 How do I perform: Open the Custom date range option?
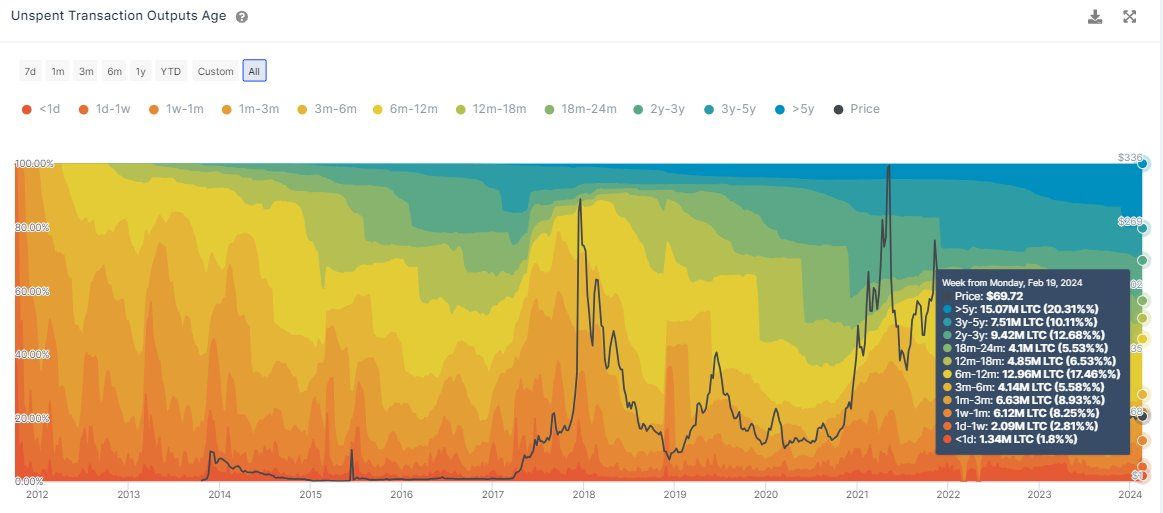[215, 71]
